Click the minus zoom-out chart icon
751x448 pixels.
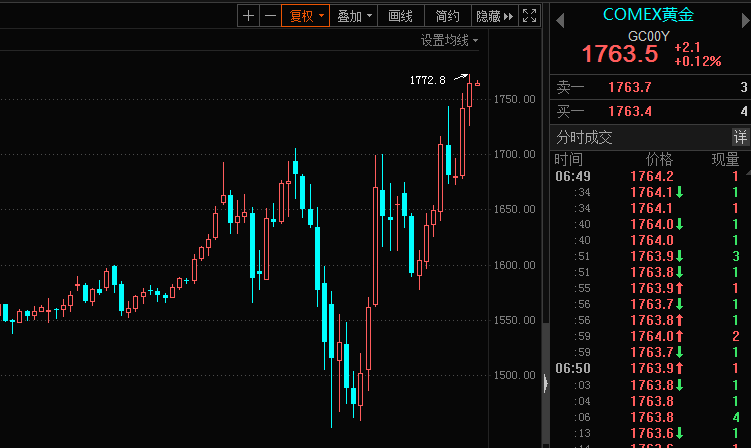pos(269,15)
